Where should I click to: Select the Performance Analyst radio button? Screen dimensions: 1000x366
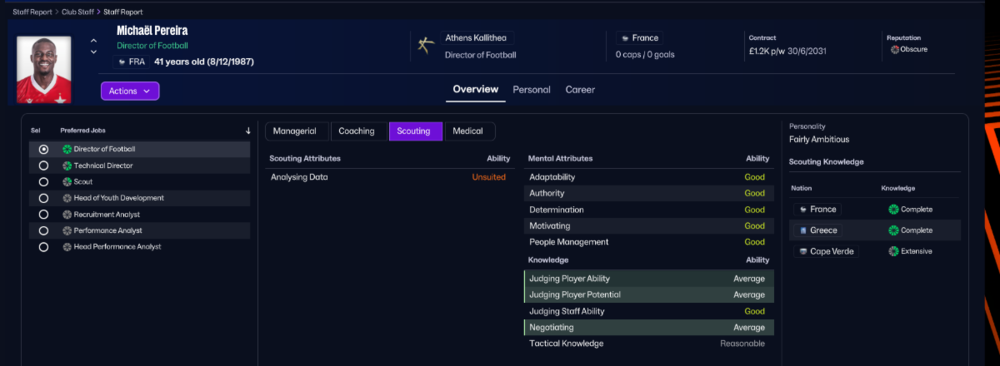[x=43, y=231]
